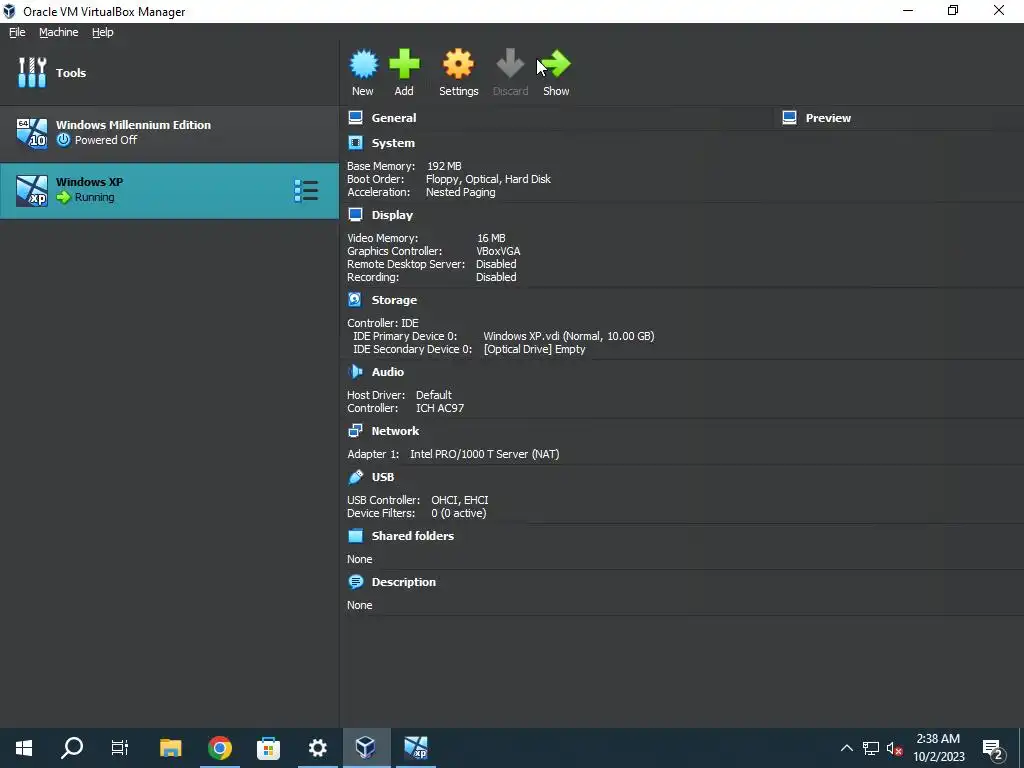Click the Display section heading
This screenshot has height=768, width=1024.
(x=392, y=215)
